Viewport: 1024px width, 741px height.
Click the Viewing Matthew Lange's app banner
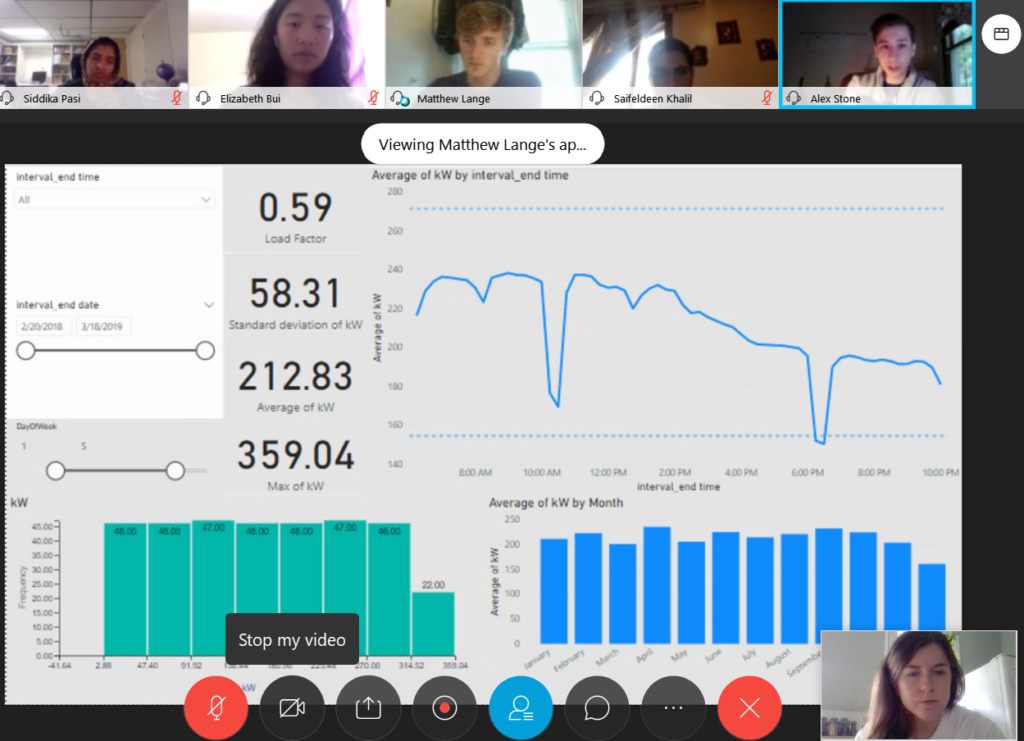click(482, 145)
